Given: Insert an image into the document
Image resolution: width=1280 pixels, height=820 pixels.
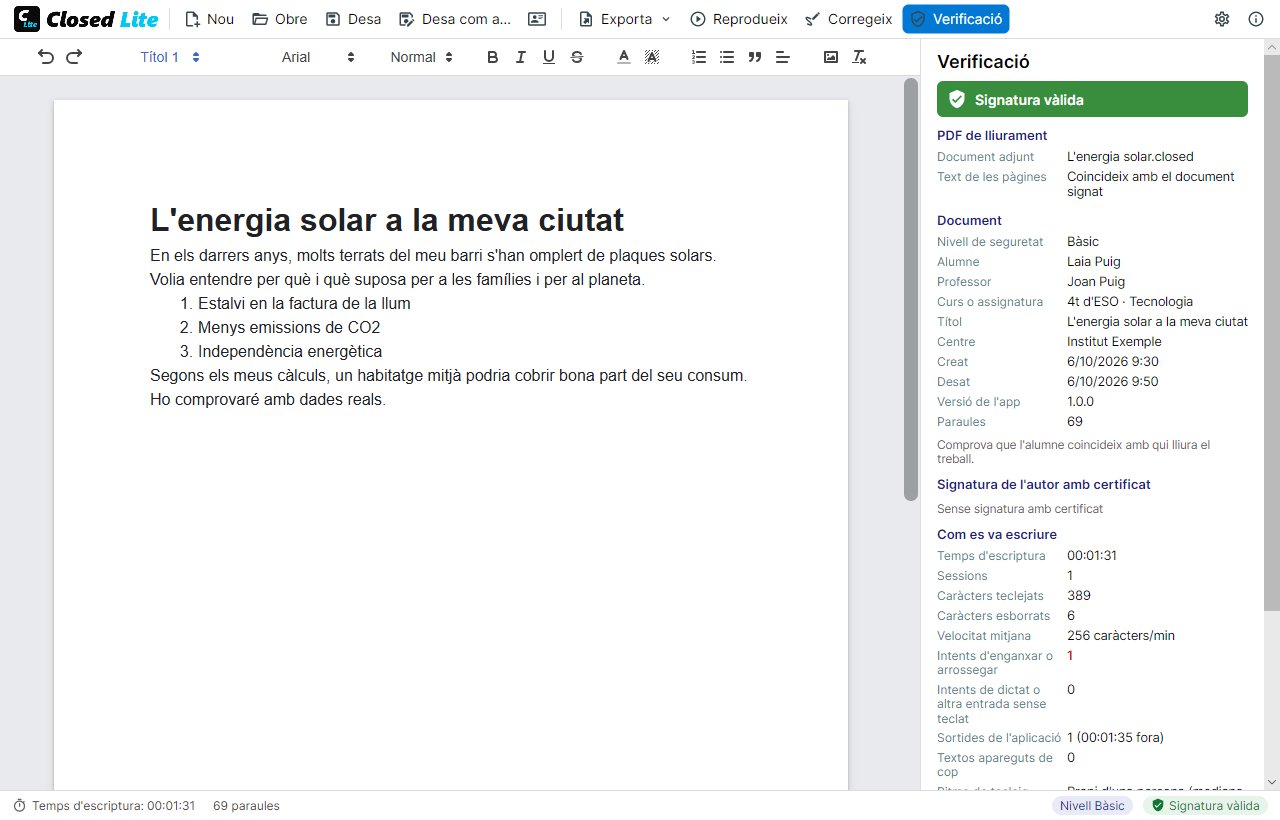Looking at the screenshot, I should 831,57.
